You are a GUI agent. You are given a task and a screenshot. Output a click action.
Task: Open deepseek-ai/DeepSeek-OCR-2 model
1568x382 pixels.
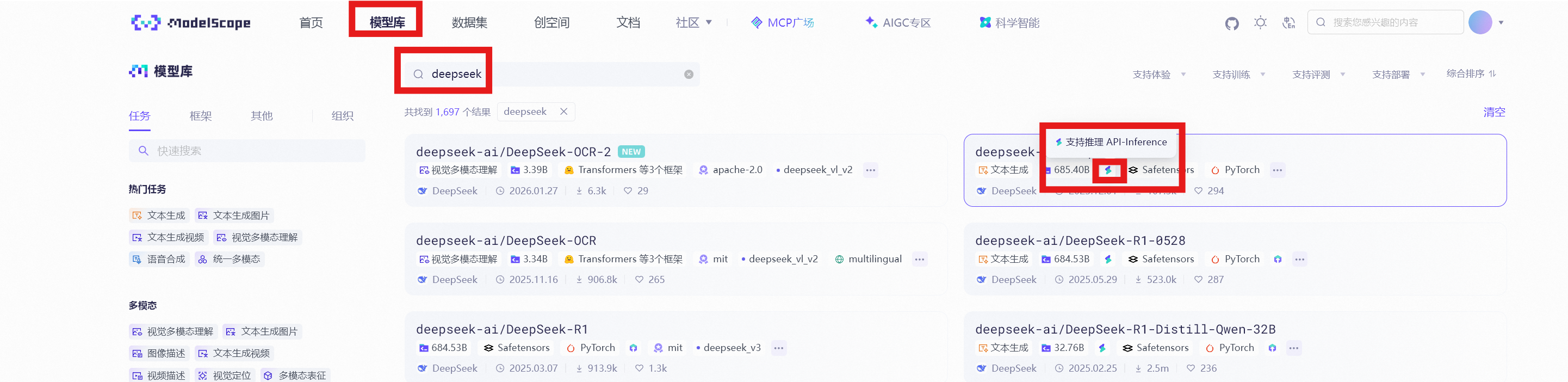pos(513,152)
